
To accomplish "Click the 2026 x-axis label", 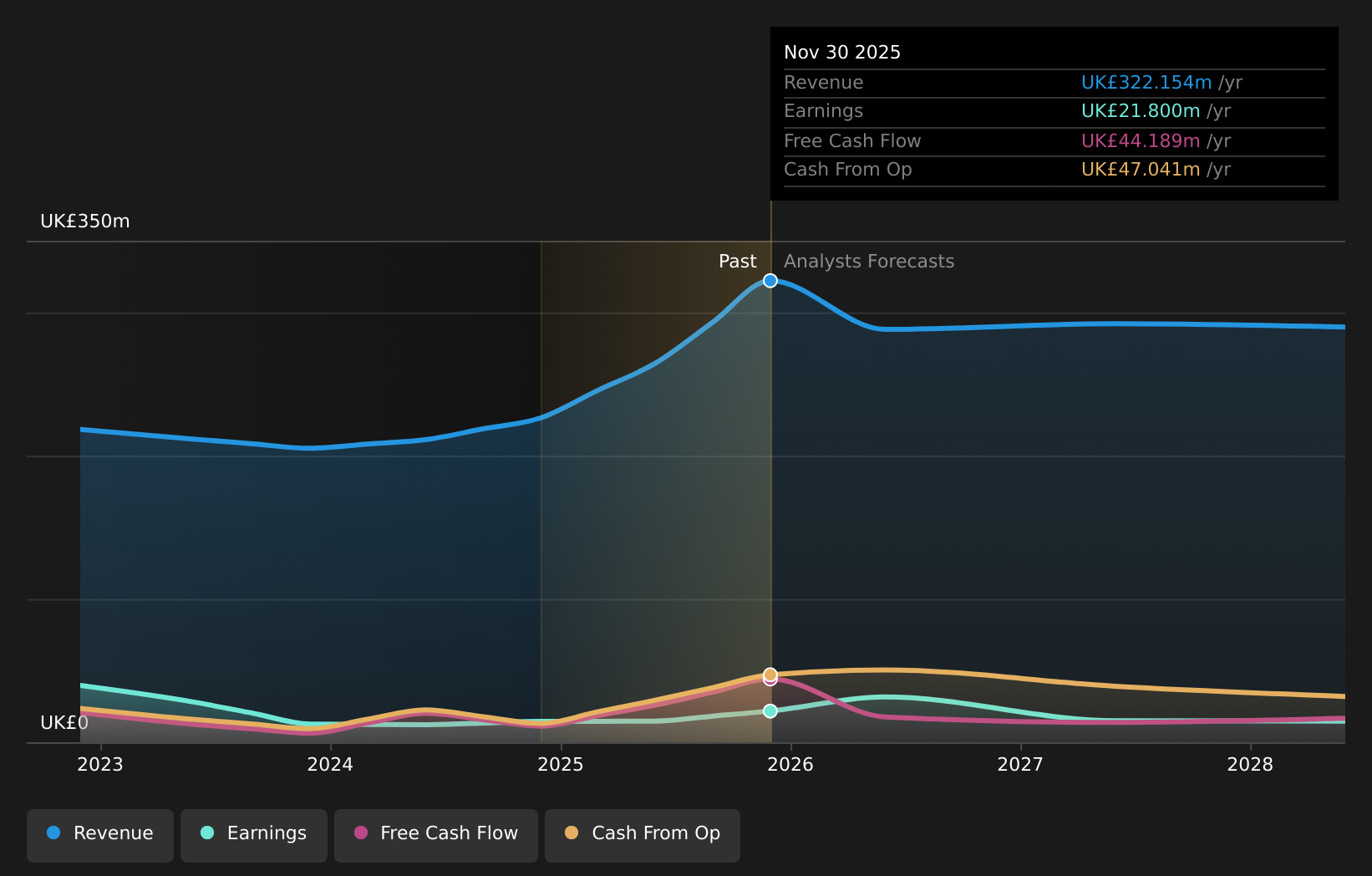I will (790, 765).
